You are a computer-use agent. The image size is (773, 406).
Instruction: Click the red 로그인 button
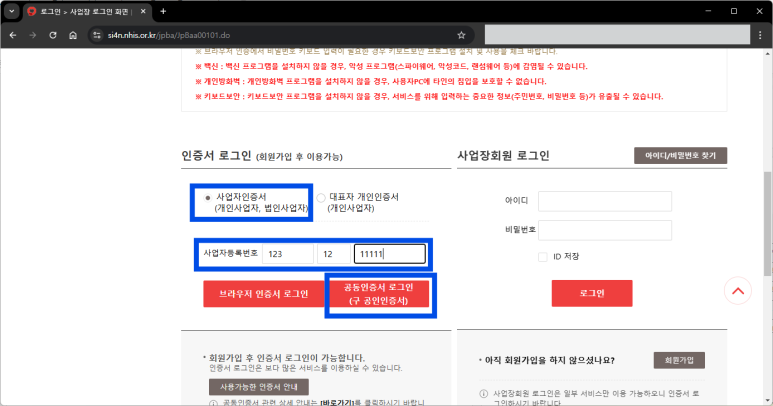(592, 293)
